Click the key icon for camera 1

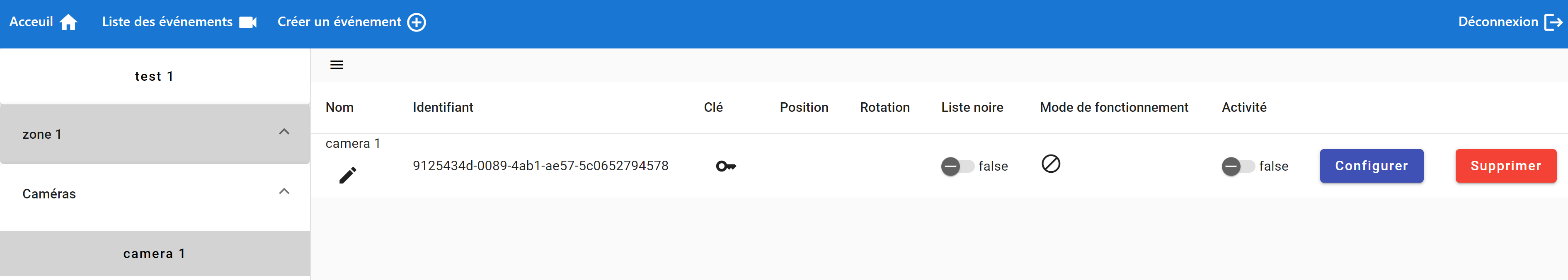(726, 166)
